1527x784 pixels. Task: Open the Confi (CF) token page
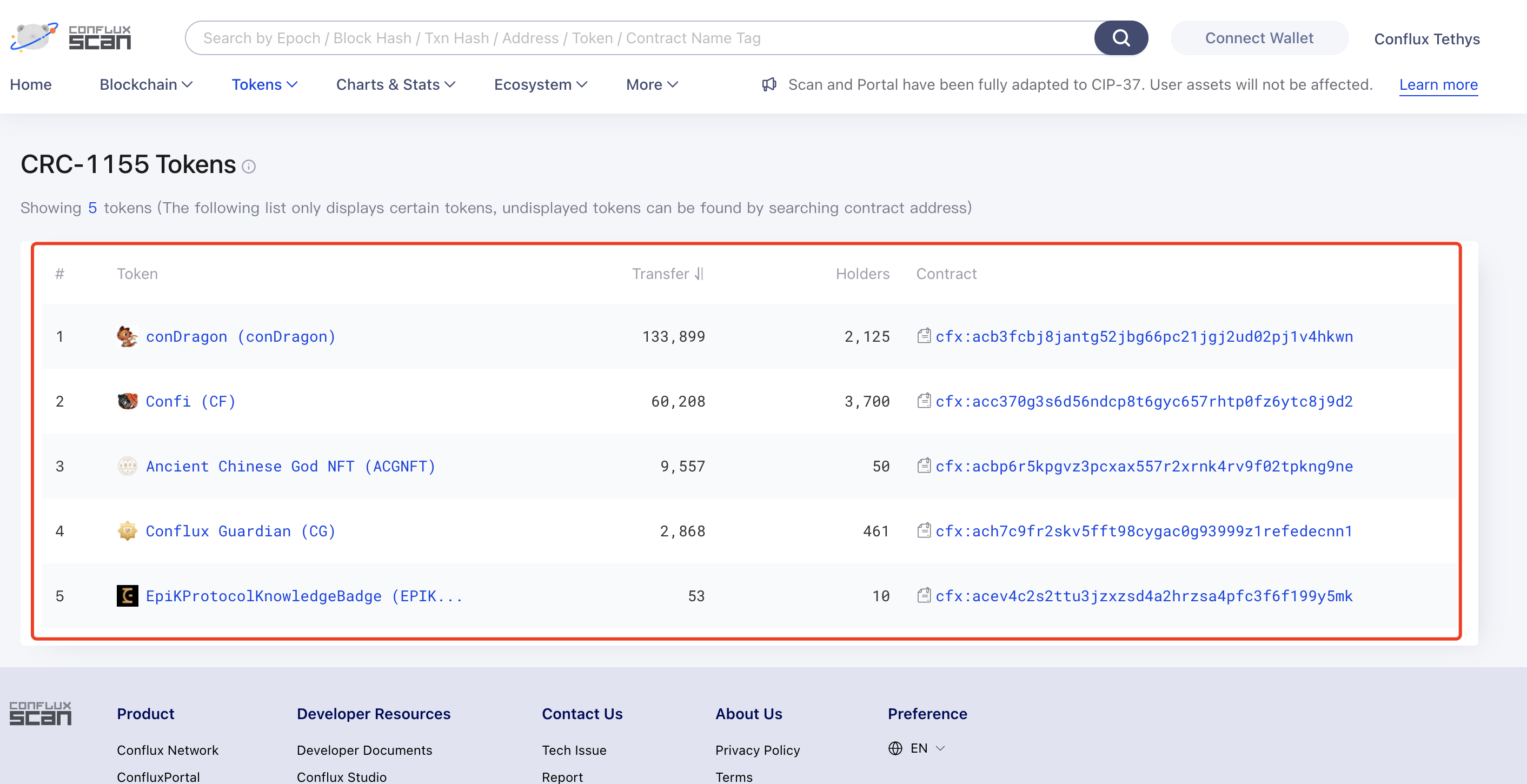click(x=191, y=401)
